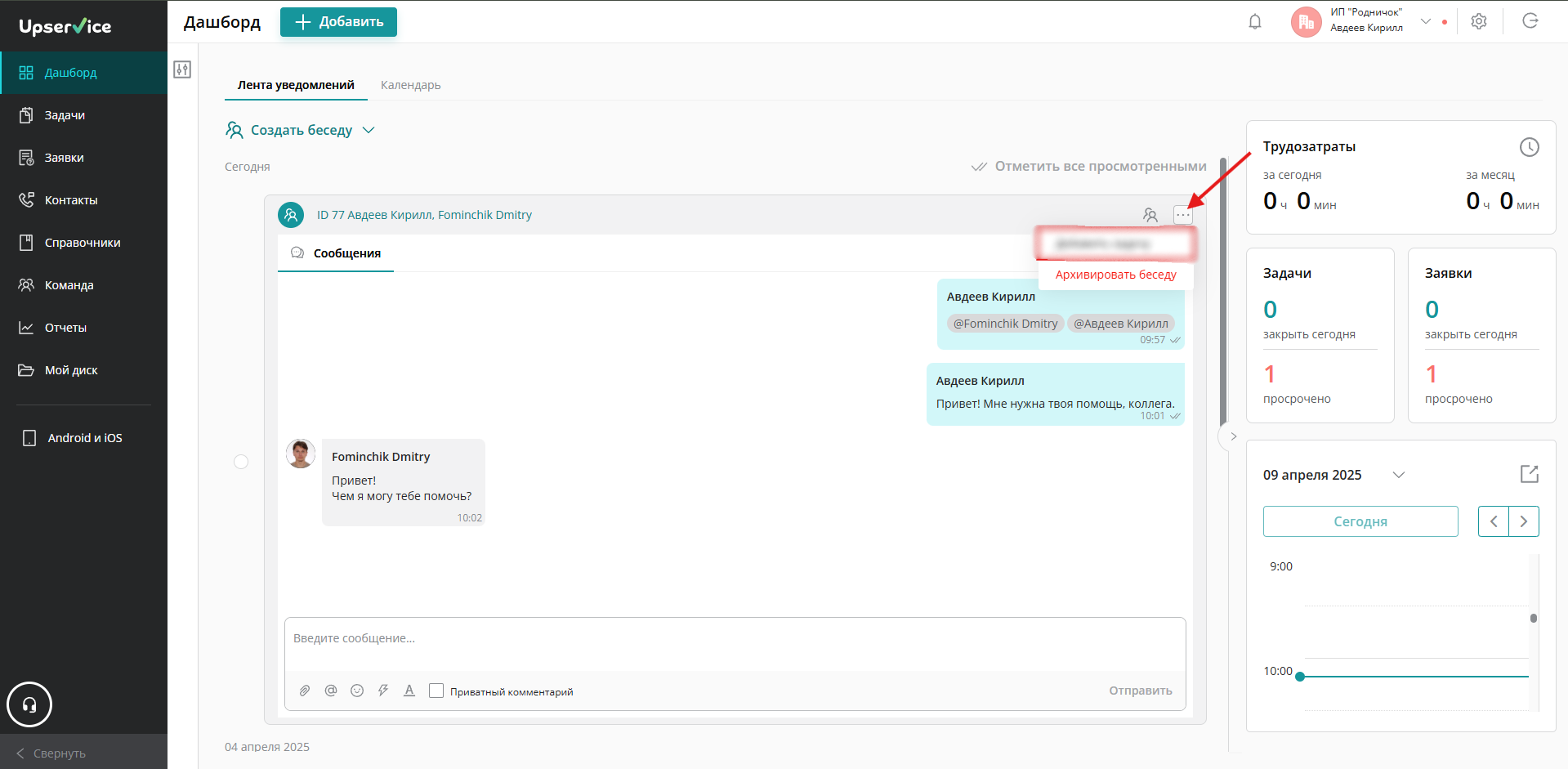Select the radio circle beside Fominchik's message
Viewport: 1568px width, 769px height.
tap(241, 462)
